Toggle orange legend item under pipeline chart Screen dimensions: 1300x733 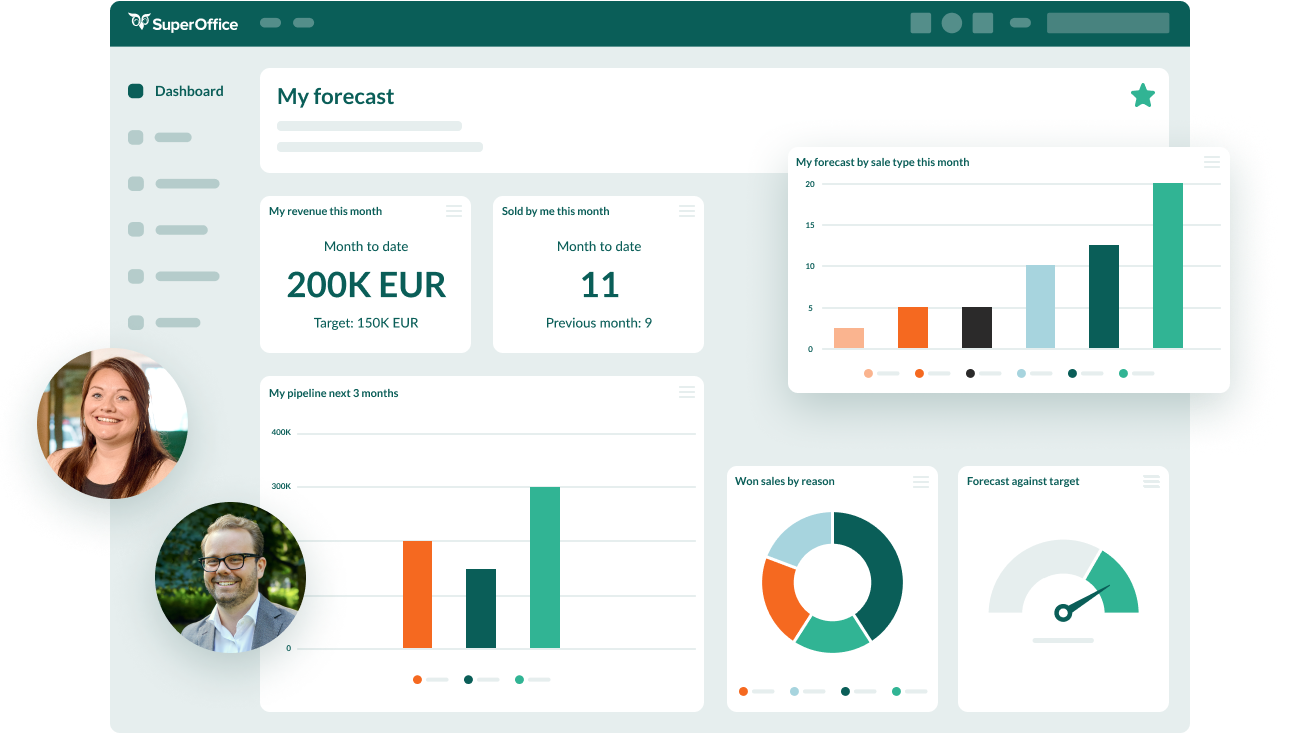click(417, 680)
